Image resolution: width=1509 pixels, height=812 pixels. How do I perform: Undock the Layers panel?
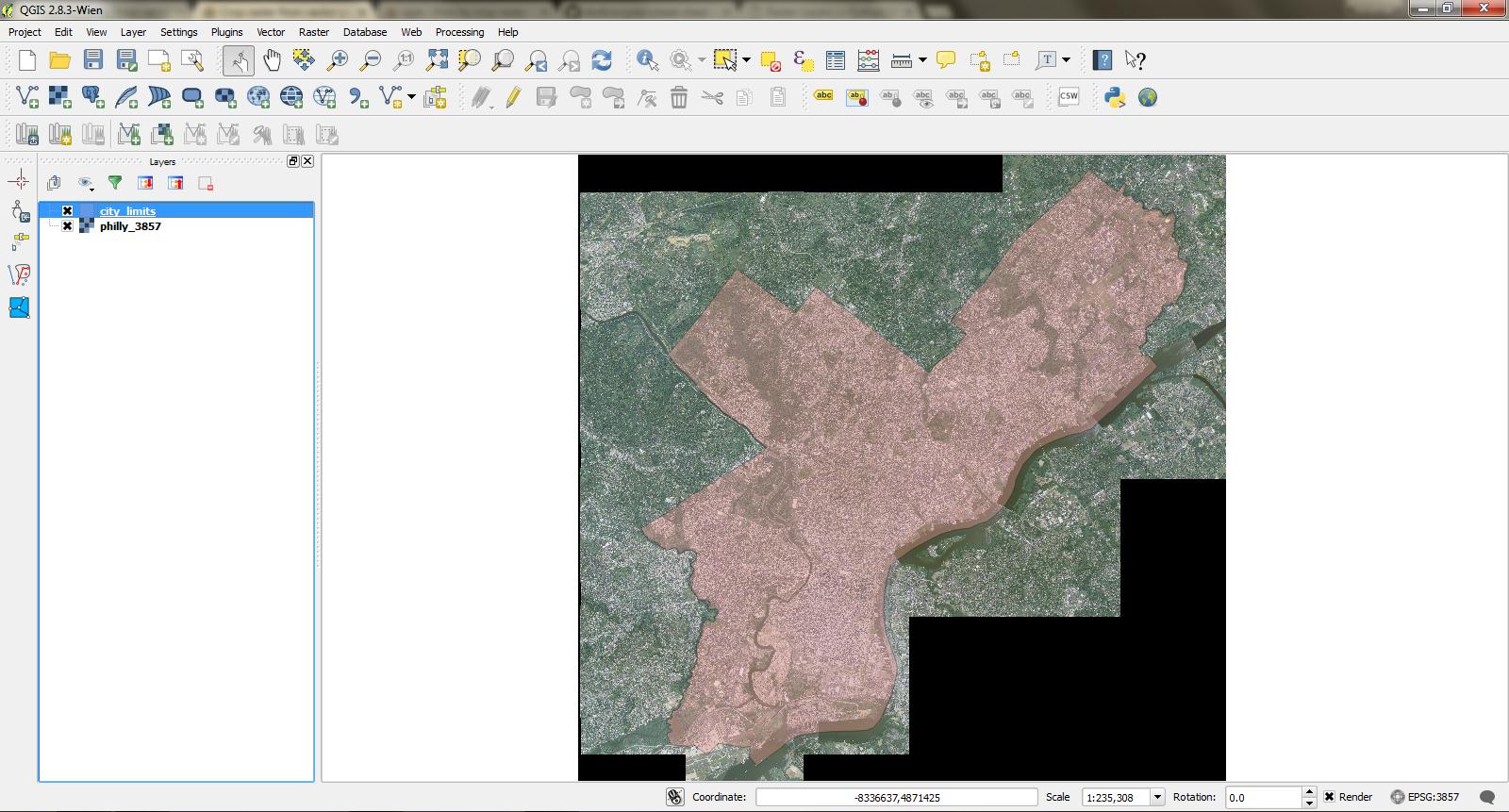click(293, 161)
